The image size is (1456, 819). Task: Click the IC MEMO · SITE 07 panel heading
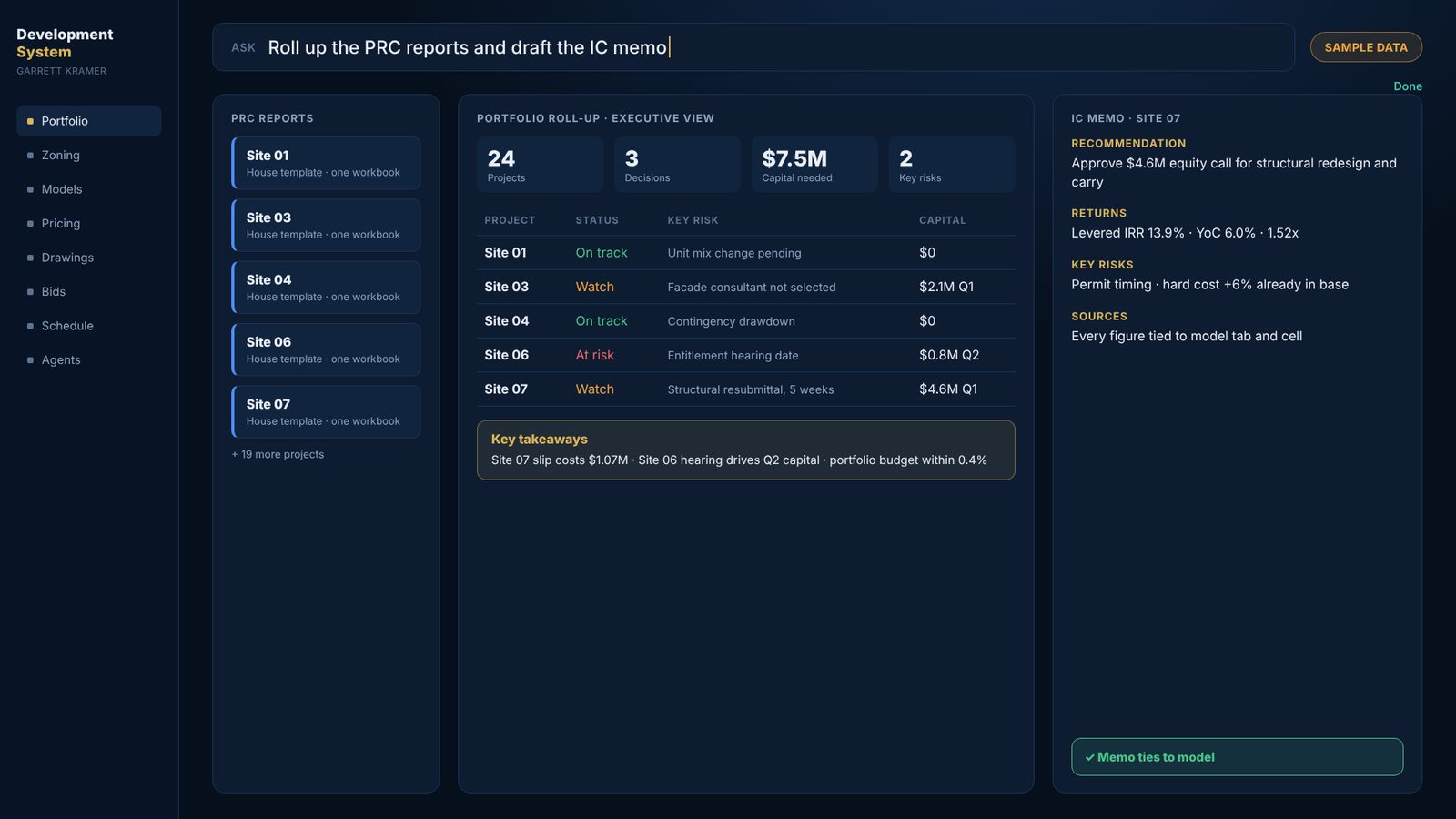point(1126,118)
